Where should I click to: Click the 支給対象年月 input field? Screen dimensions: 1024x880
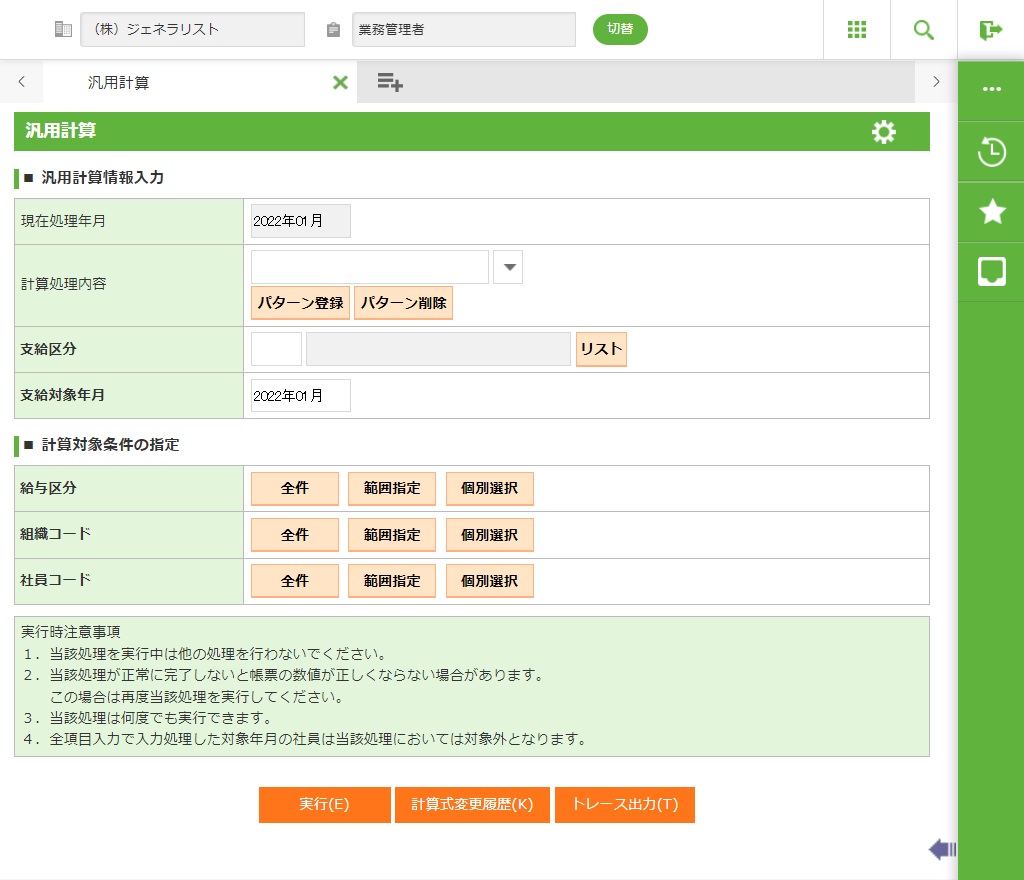click(x=301, y=396)
